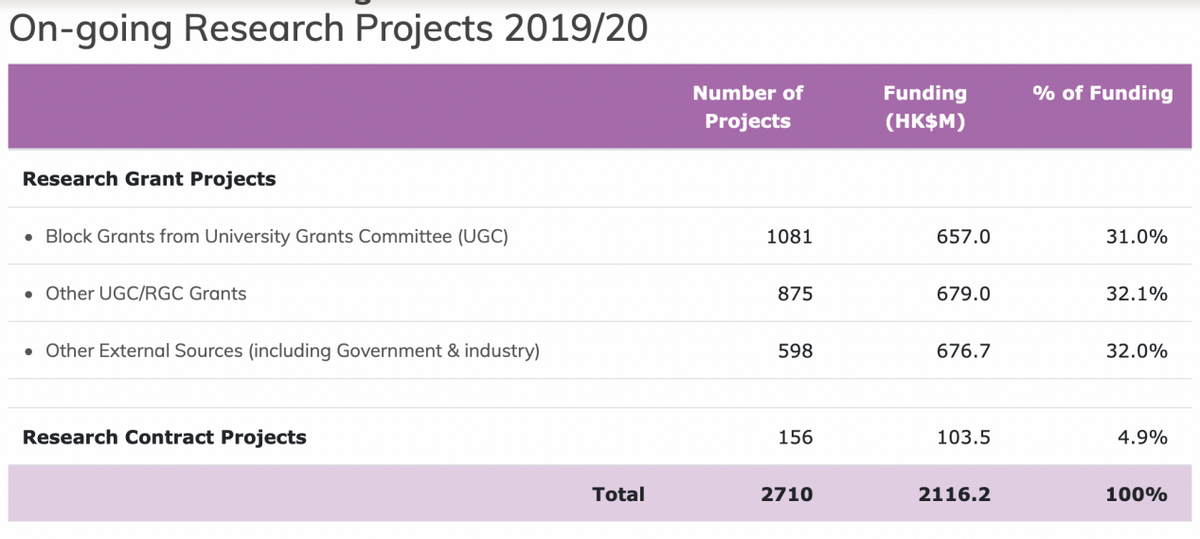
Task: Click the Research Grant Projects section label
Action: 149,179
